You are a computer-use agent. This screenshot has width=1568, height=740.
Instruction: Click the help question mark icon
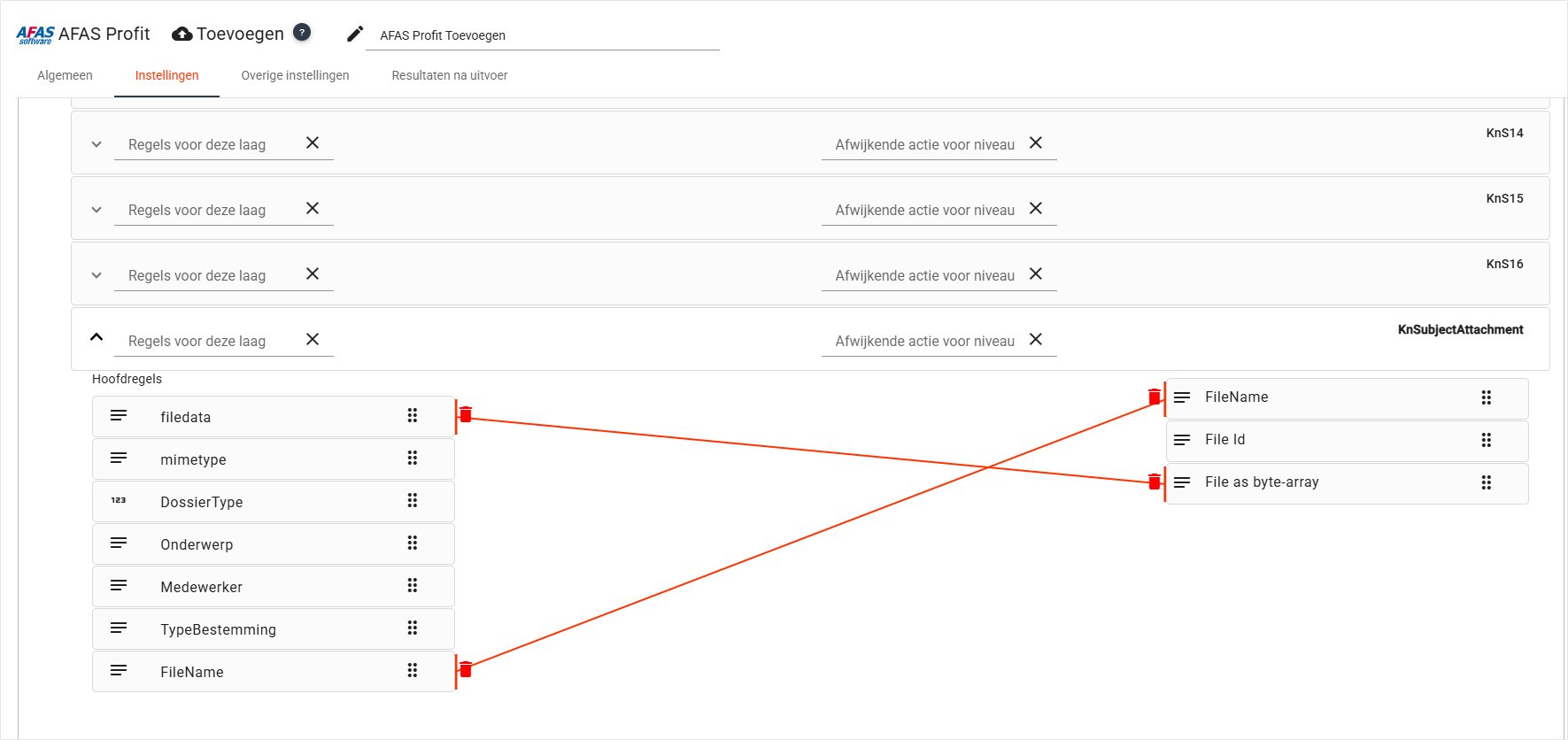coord(302,32)
